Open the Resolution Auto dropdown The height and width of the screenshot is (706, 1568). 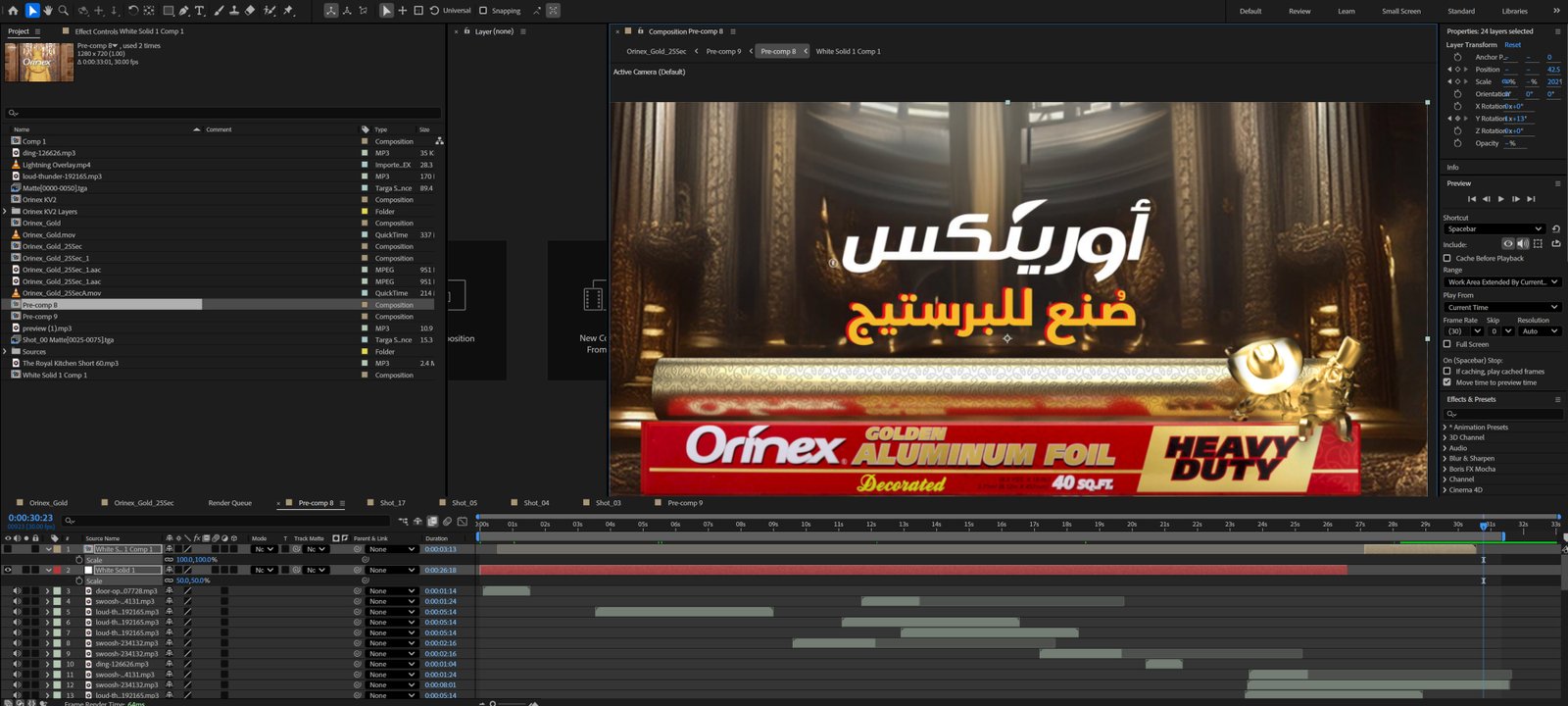tap(1540, 330)
